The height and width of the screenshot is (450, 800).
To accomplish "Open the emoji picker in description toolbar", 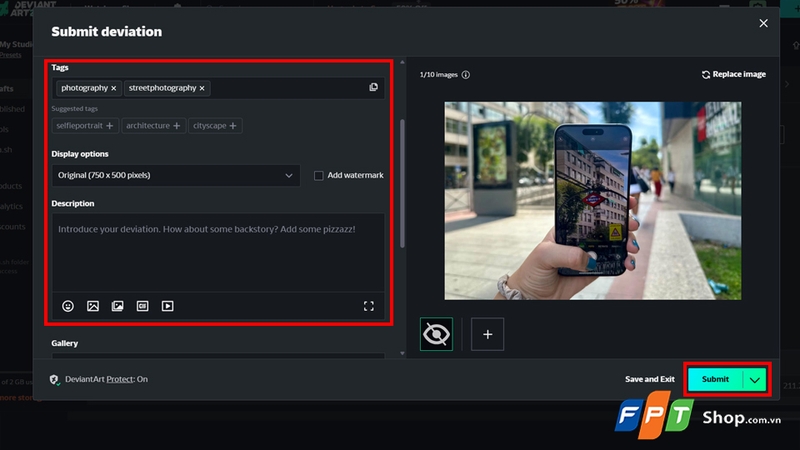I will 68,306.
